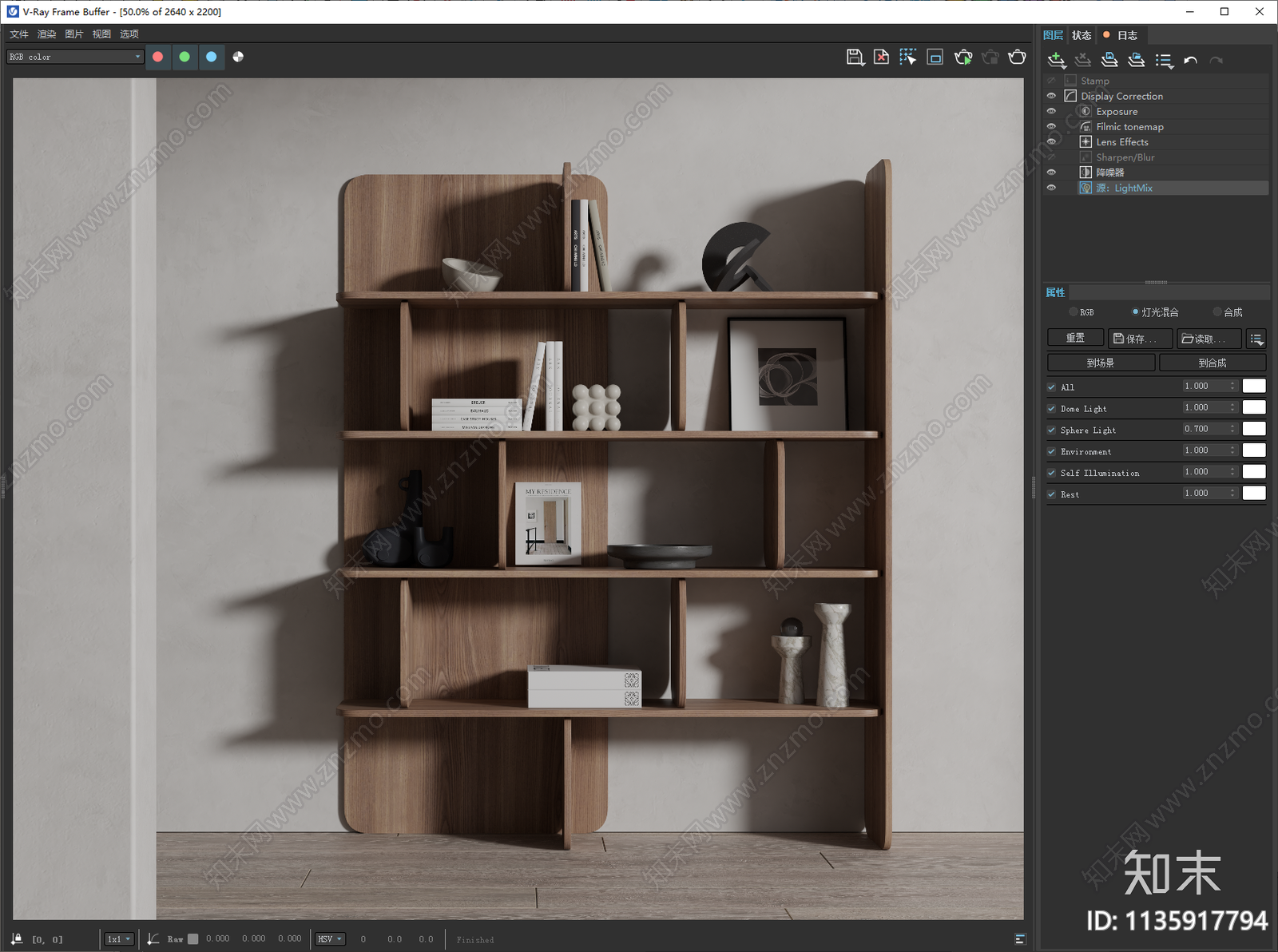Screen dimensions: 1278x952
Task: Open the 文件 menu
Action: click(19, 34)
